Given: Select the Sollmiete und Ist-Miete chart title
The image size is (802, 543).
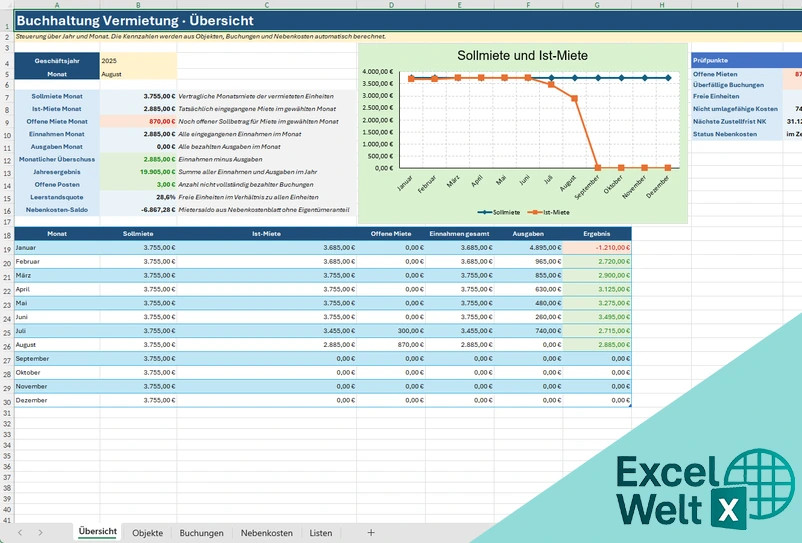Looking at the screenshot, I should coord(522,56).
